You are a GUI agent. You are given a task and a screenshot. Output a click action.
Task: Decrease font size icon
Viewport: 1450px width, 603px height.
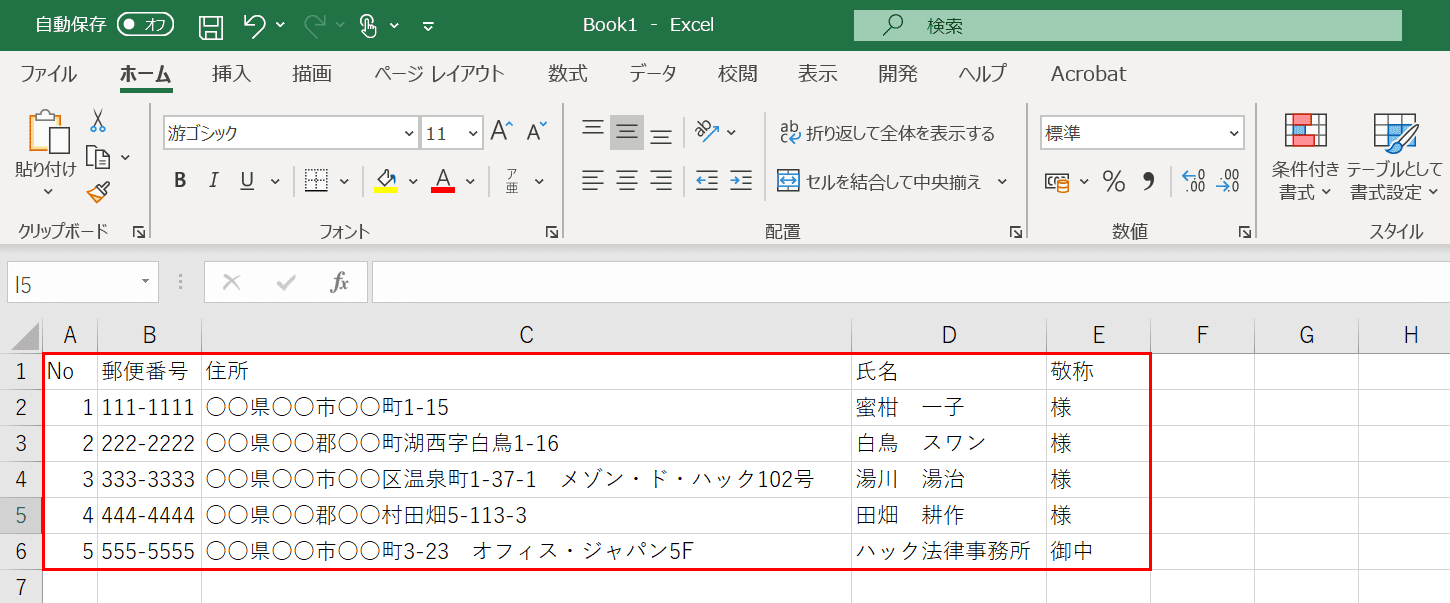coord(537,131)
